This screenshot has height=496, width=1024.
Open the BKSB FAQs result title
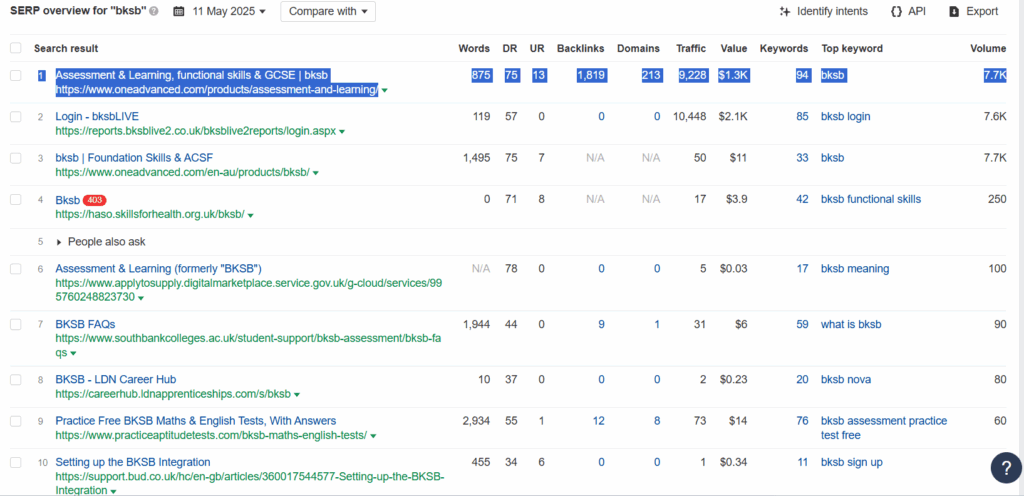coord(86,324)
